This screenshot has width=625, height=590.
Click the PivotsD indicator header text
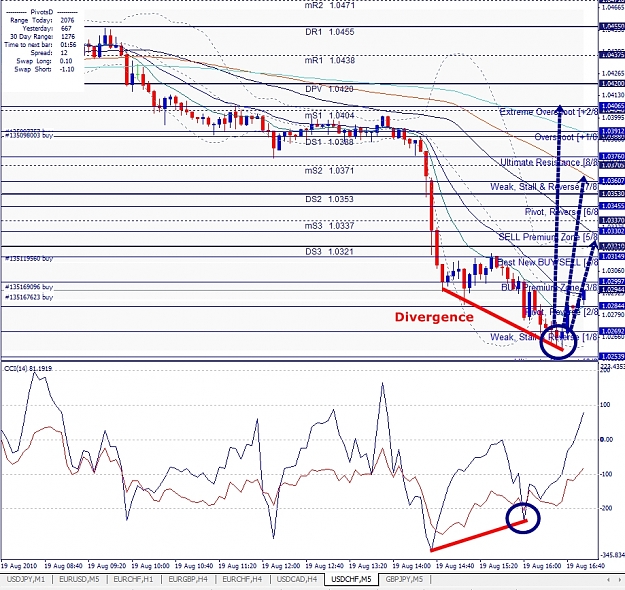coord(42,12)
